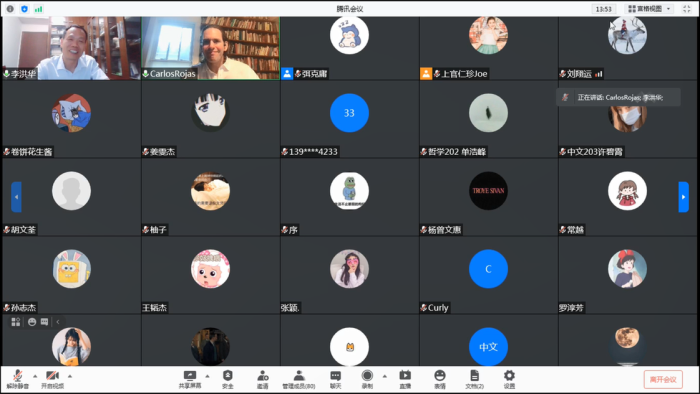Go to previous page of participants

click(16, 197)
